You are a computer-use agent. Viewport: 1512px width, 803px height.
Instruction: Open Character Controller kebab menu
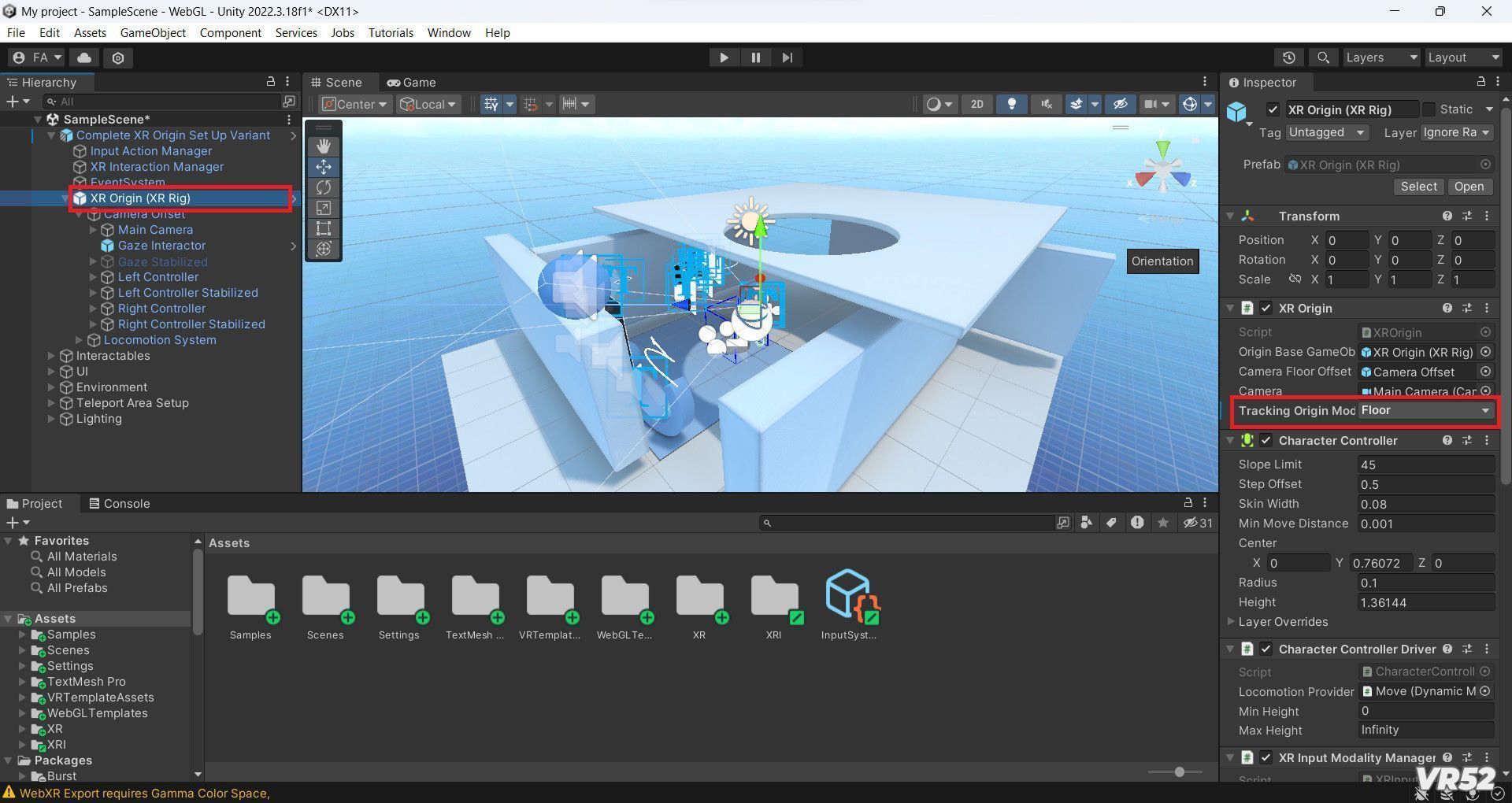(1487, 440)
